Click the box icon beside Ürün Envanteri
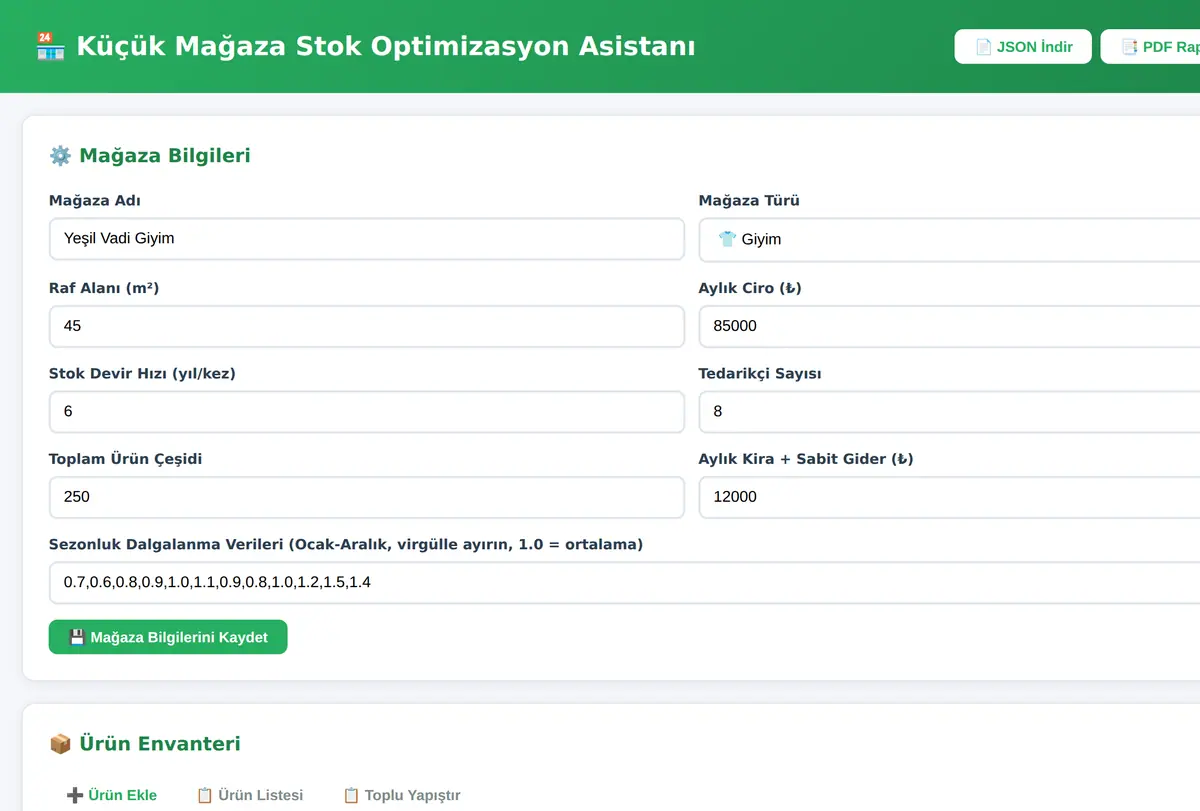The width and height of the screenshot is (1200, 811). (60, 744)
